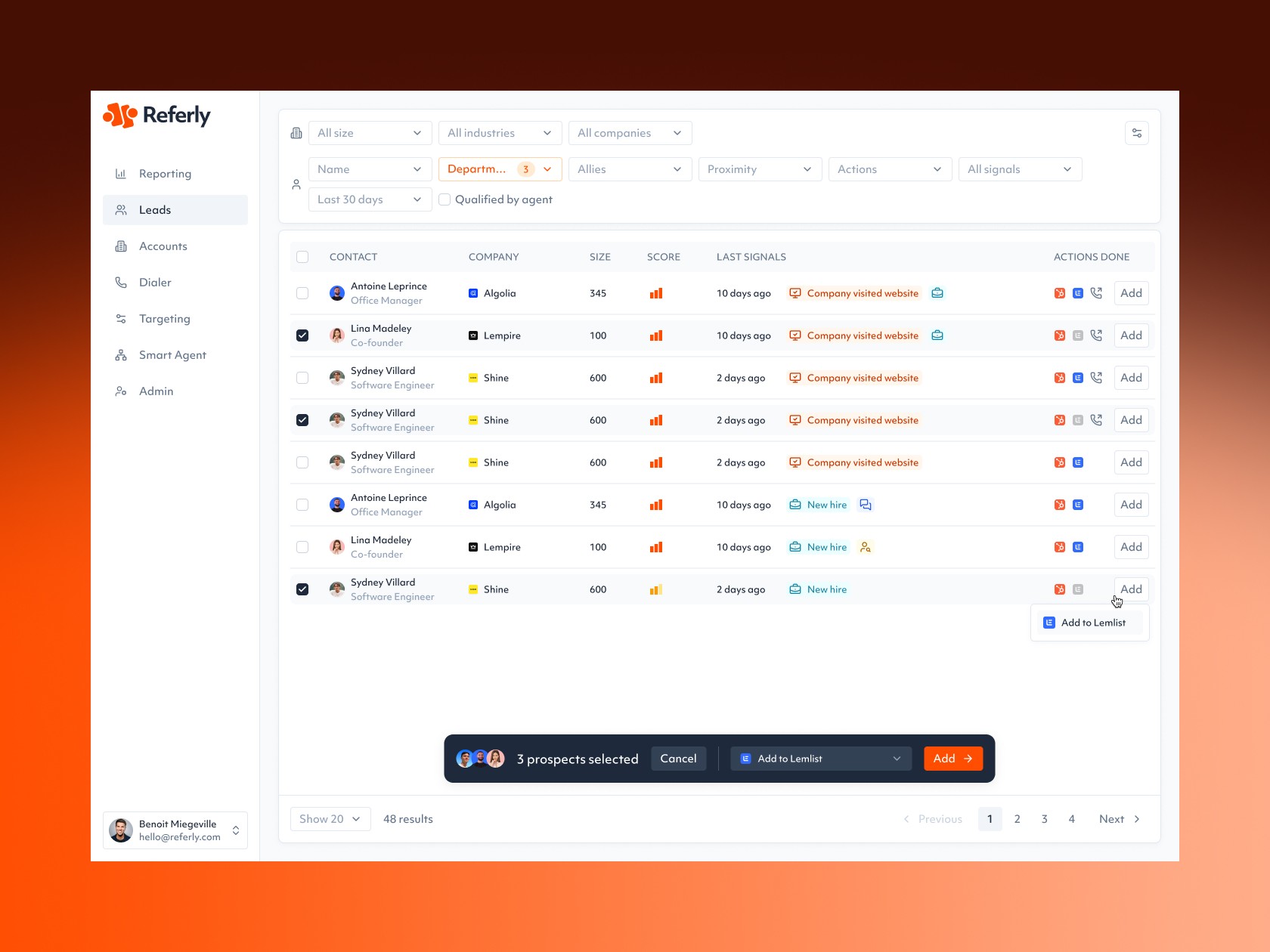Click person-search icon next to Lina's New hire
The image size is (1270, 952).
point(866,547)
